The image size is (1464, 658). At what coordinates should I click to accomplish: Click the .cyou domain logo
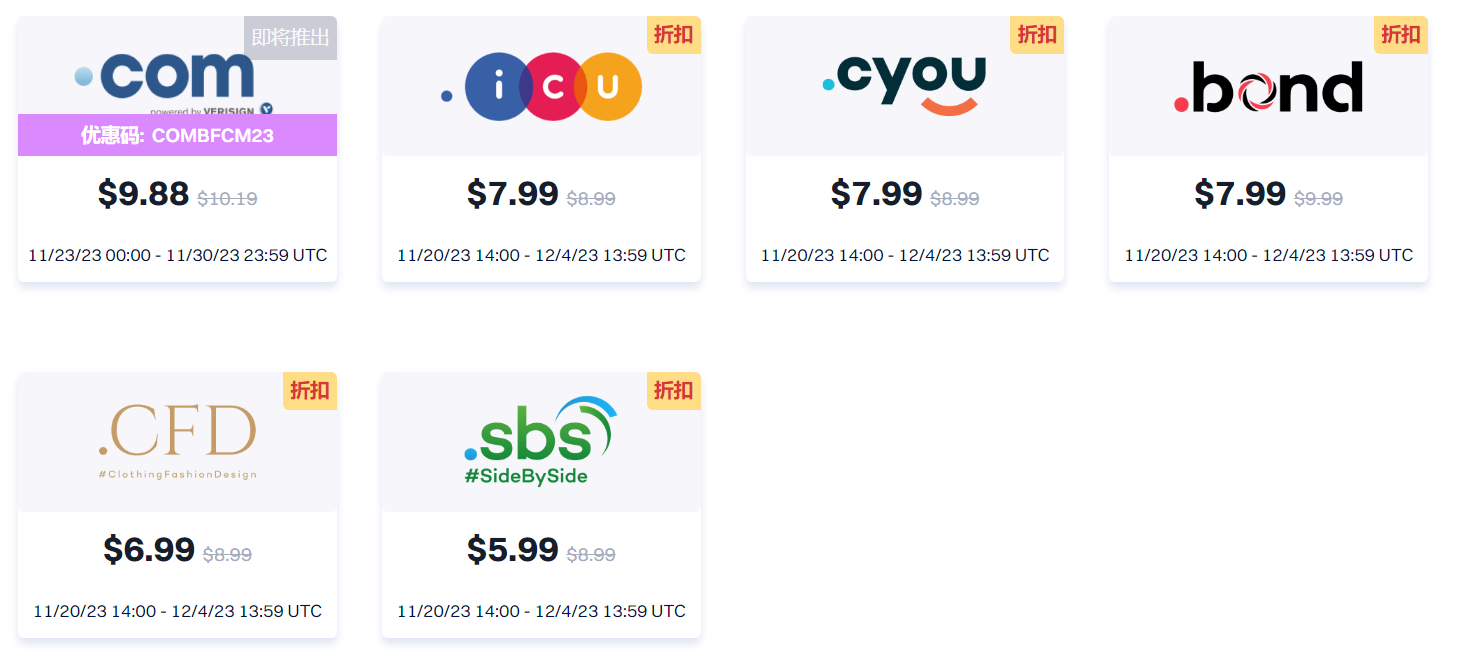click(904, 84)
